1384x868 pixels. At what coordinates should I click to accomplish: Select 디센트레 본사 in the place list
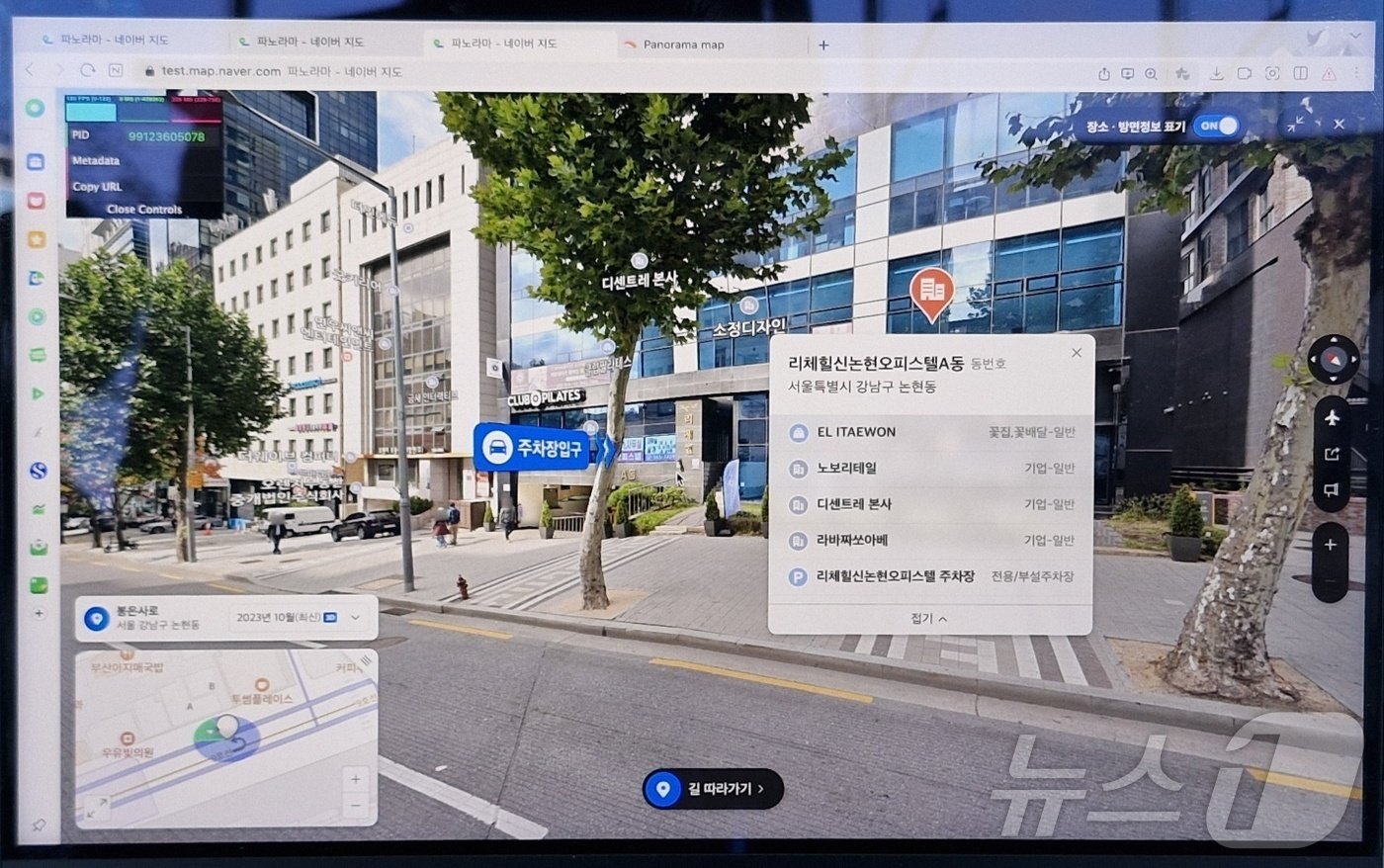tap(854, 504)
